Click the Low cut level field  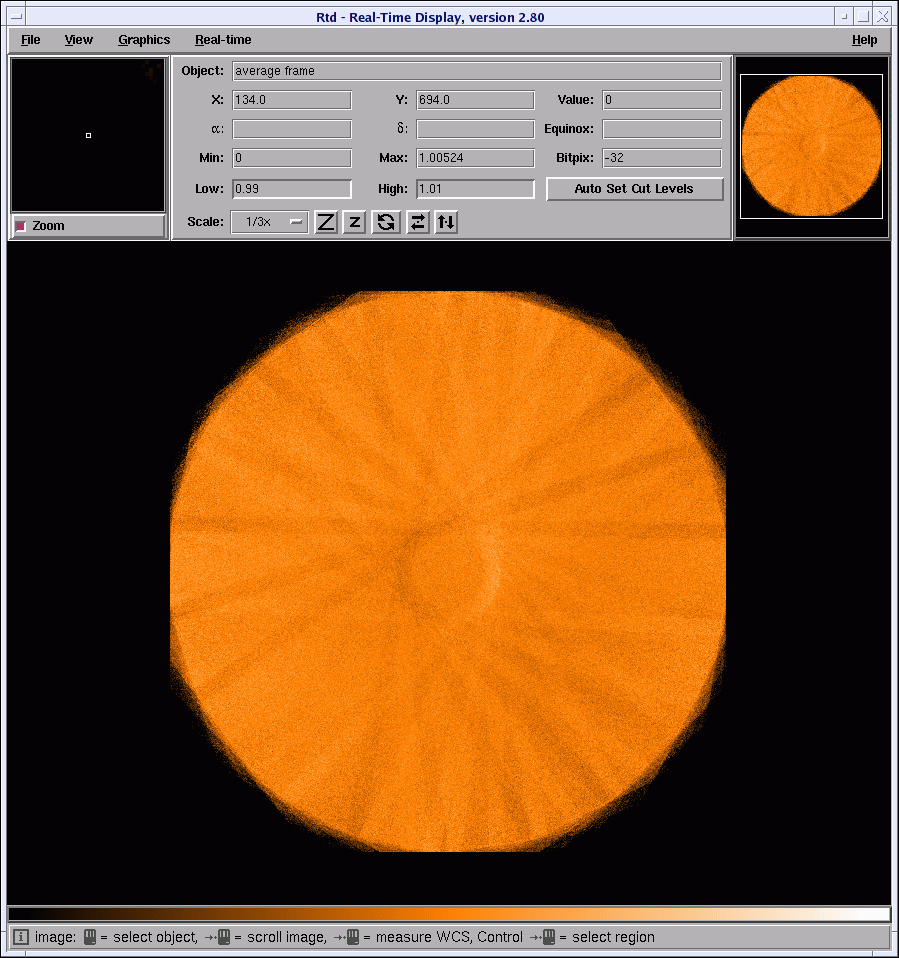292,189
